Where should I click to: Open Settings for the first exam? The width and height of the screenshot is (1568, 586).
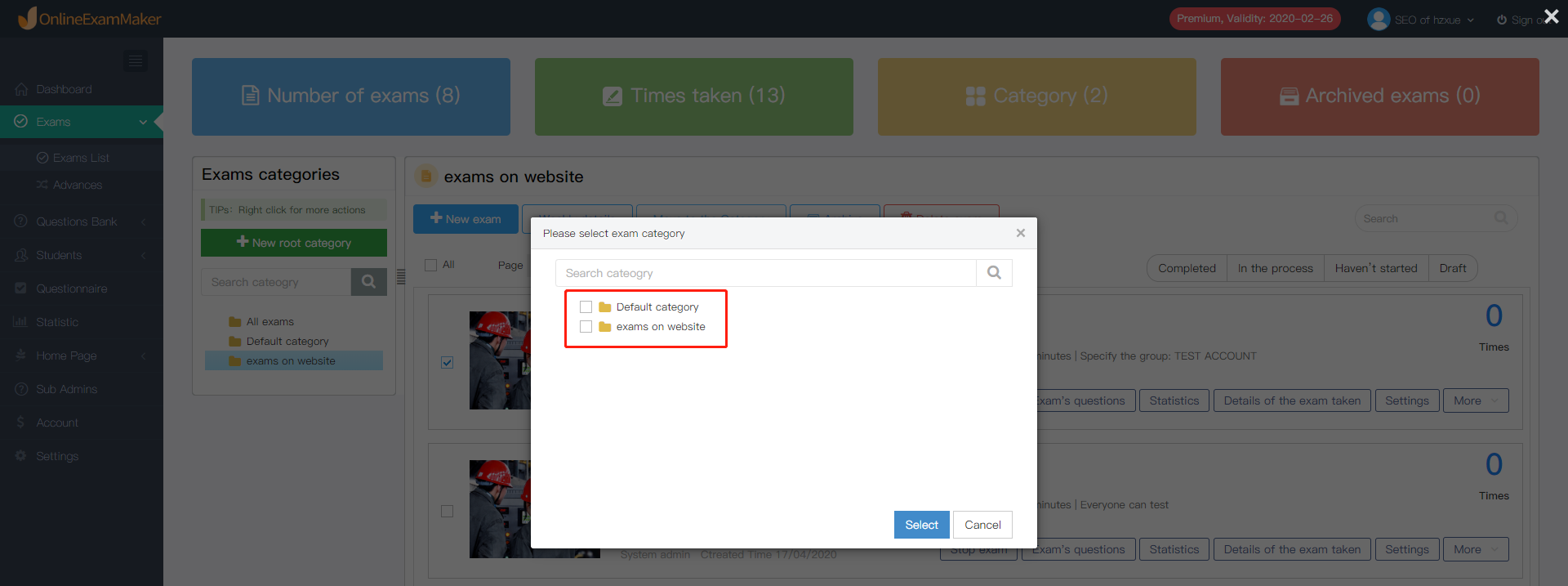tap(1407, 400)
